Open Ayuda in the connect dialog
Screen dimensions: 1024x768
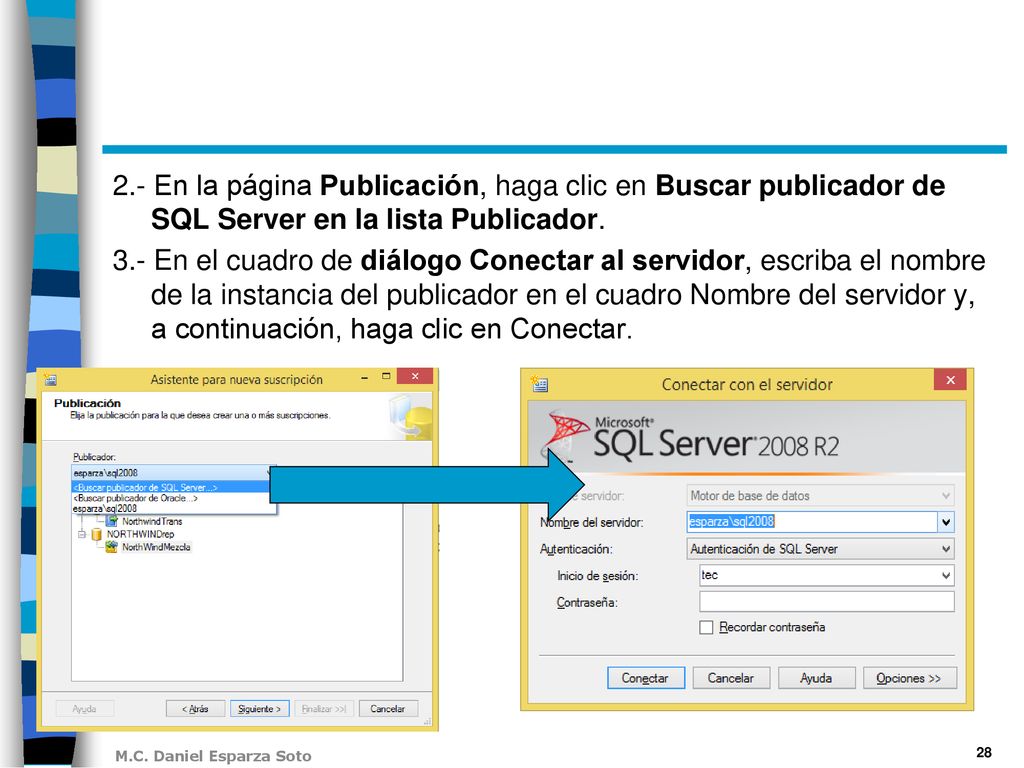coord(816,678)
